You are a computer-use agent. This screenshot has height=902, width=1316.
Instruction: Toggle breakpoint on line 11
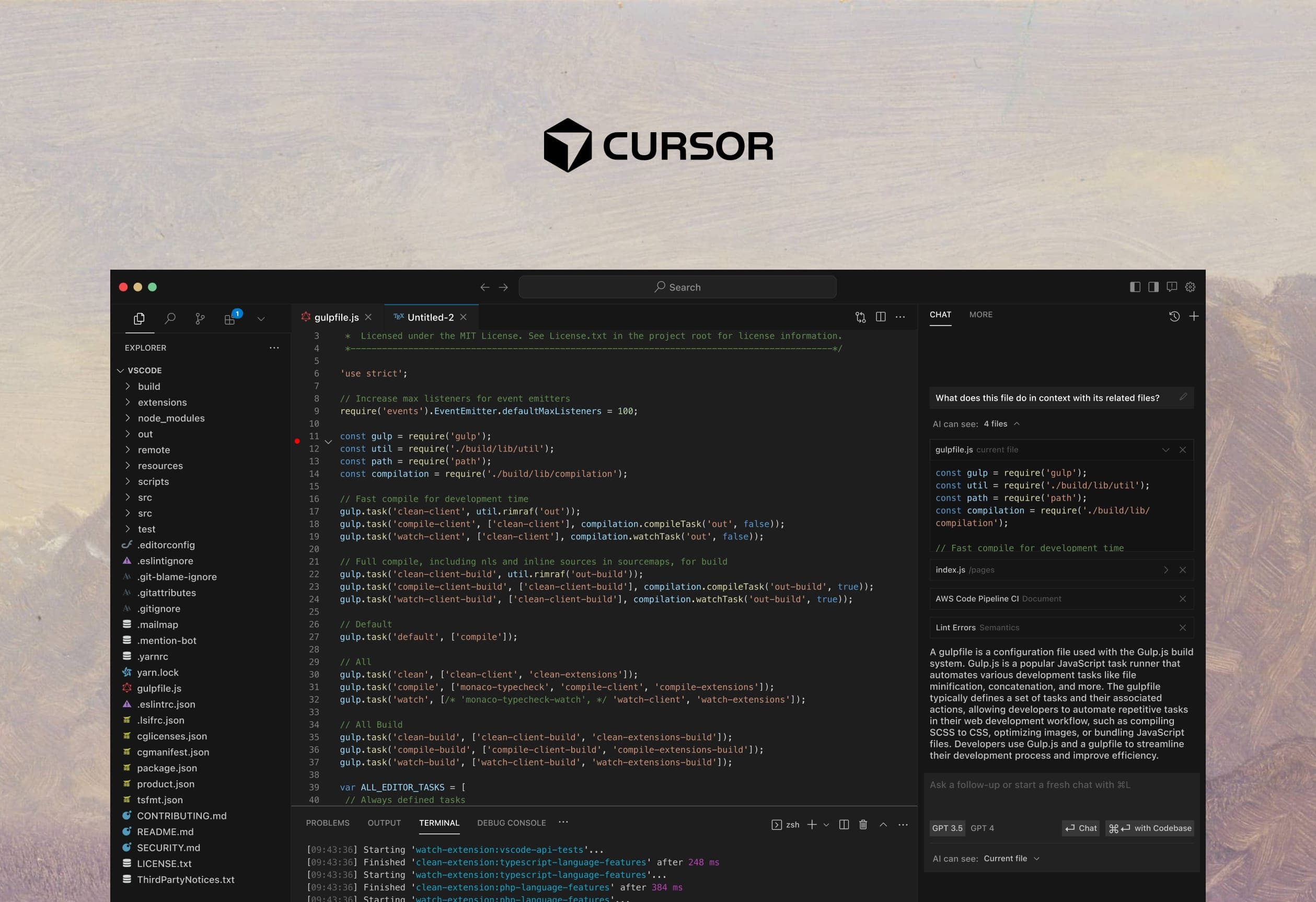(x=297, y=441)
